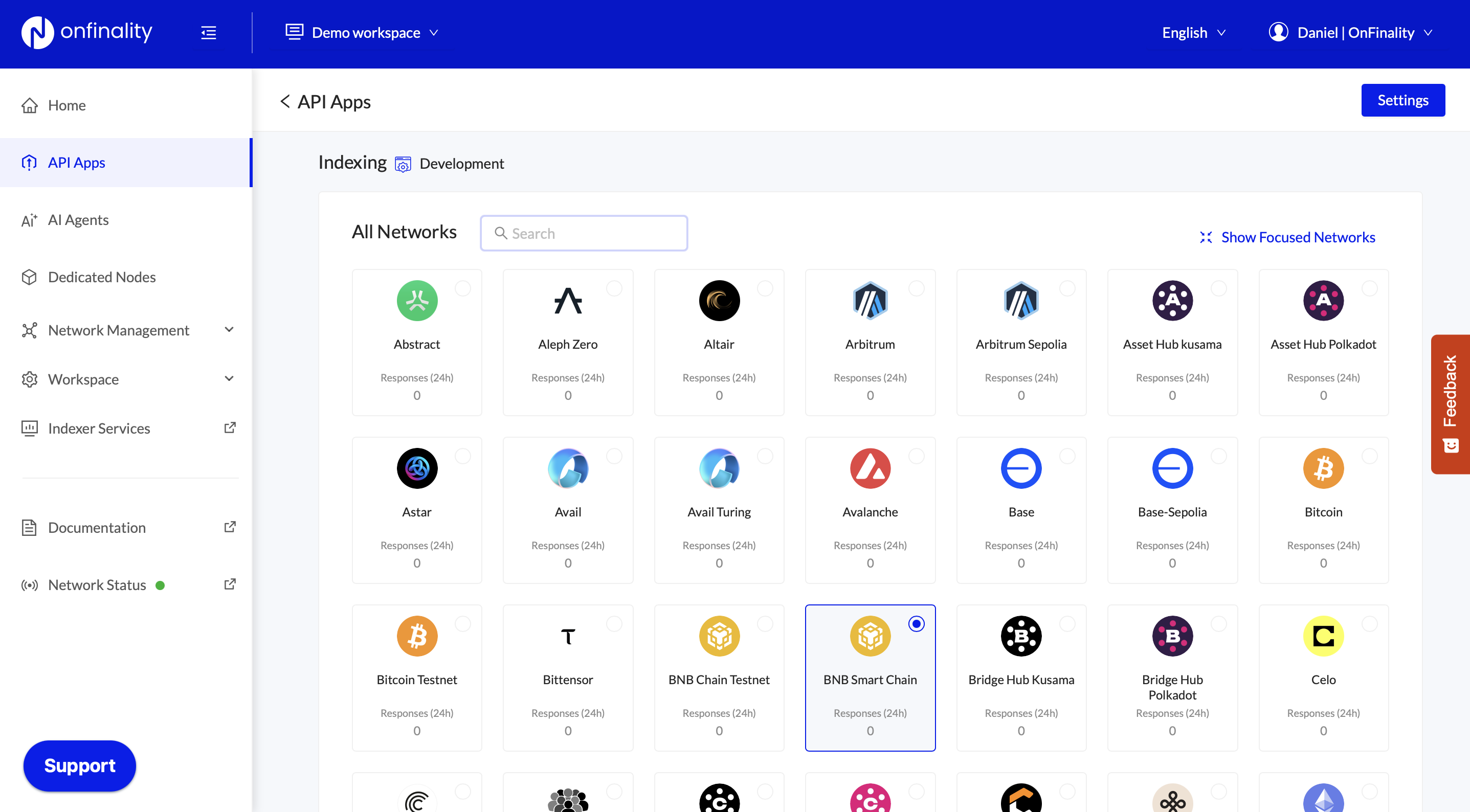Click the Celo network icon
The image size is (1470, 812).
[x=1323, y=636]
